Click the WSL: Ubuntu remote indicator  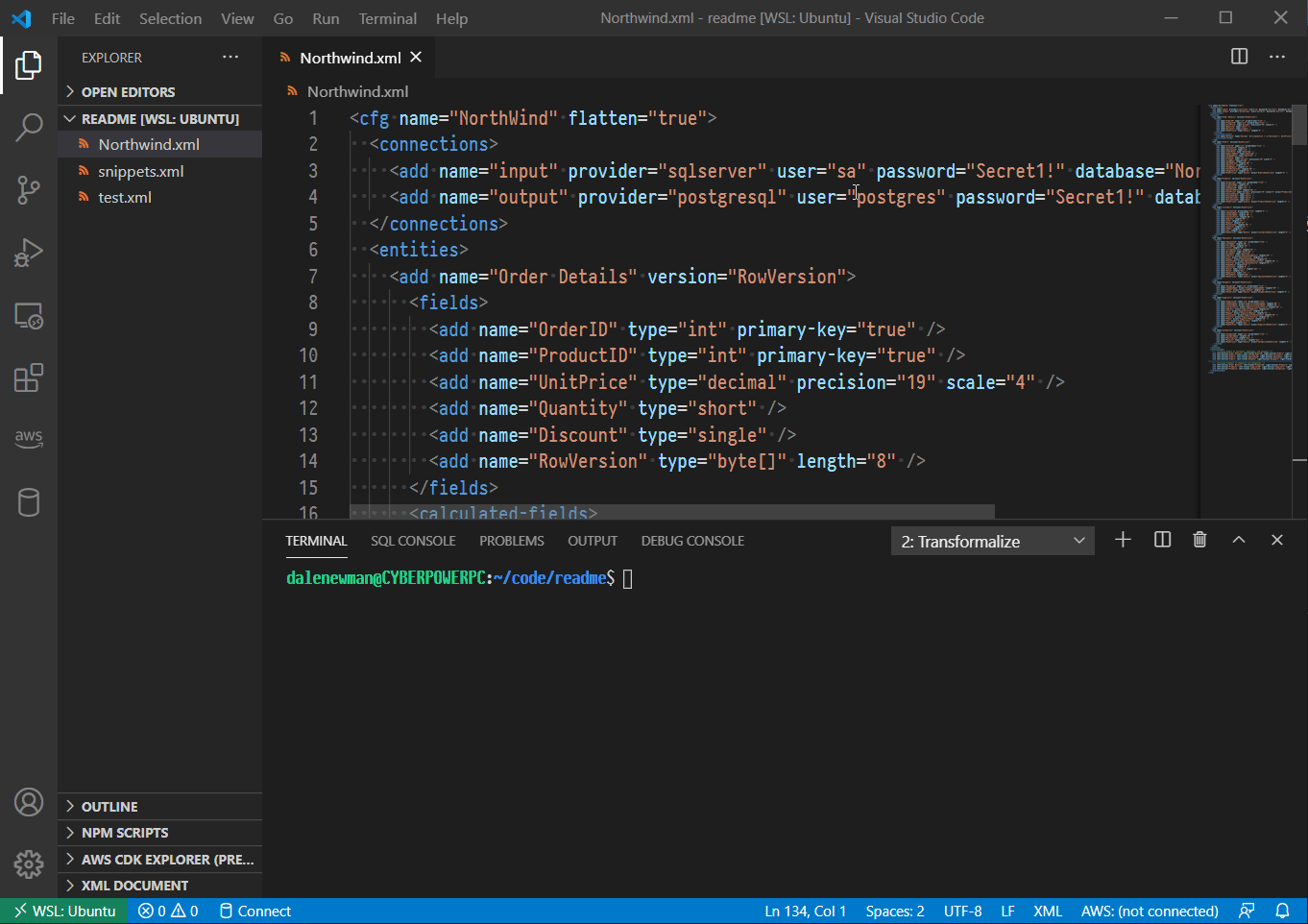pos(64,912)
